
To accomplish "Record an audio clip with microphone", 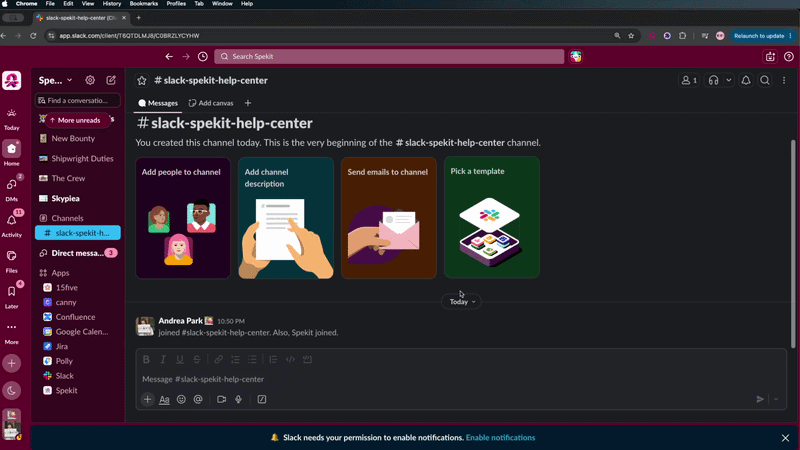I will [x=238, y=399].
